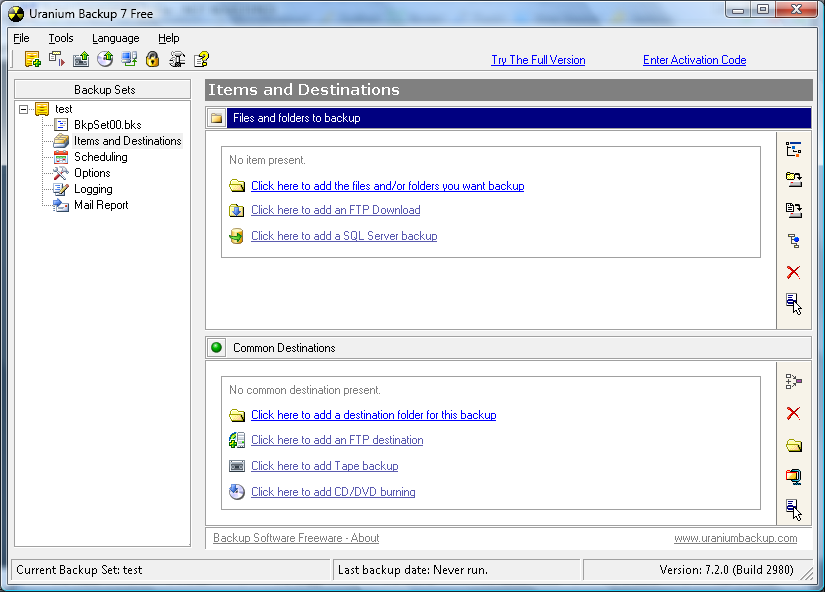Screen dimensions: 825x592
Task: Click the red X in Files panel
Action: click(x=793, y=272)
